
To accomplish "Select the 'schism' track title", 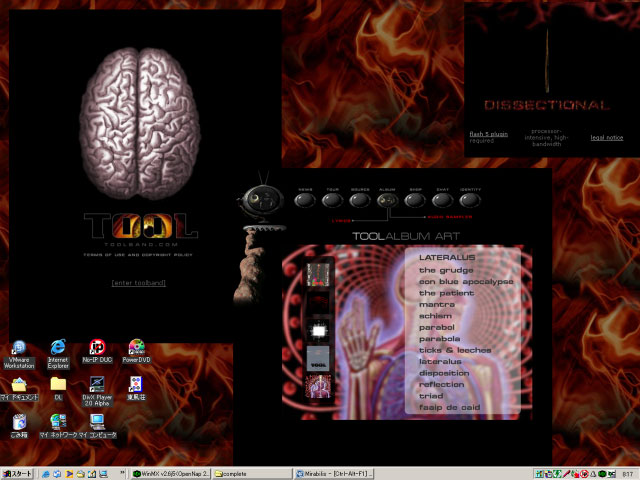I will 435,315.
